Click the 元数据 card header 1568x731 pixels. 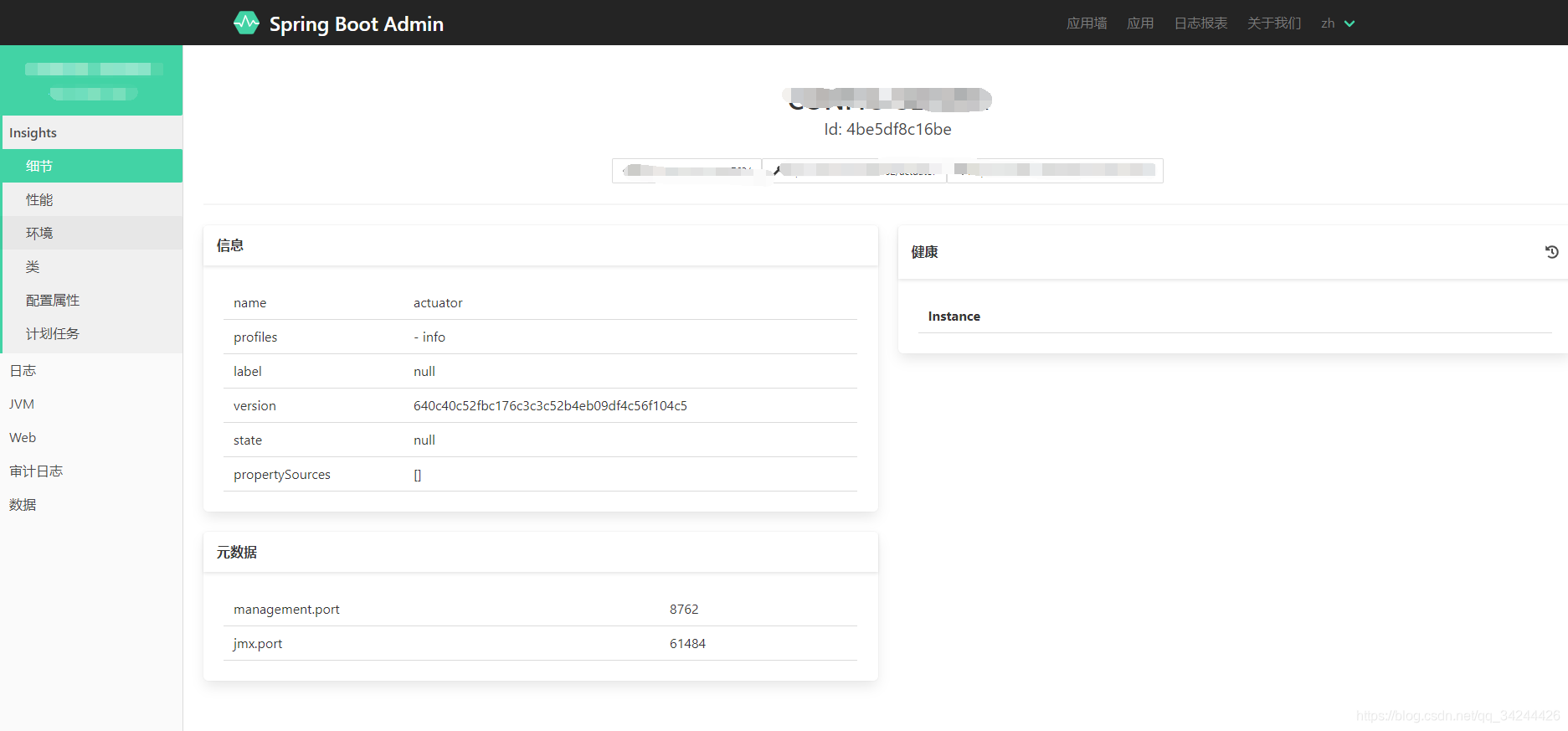pos(541,552)
